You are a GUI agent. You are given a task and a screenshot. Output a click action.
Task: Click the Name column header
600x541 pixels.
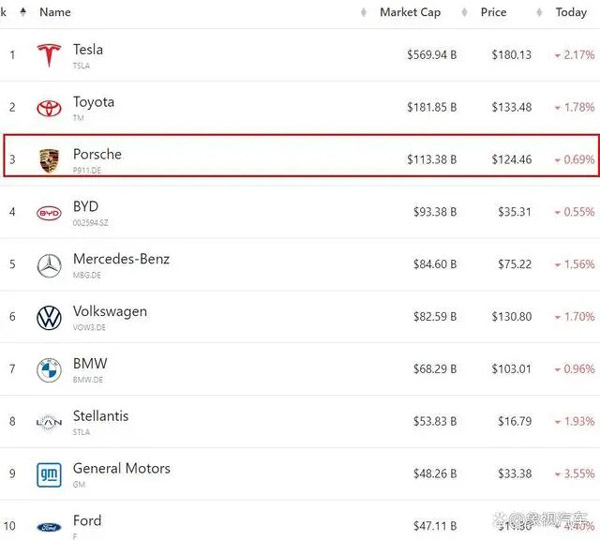click(x=55, y=12)
